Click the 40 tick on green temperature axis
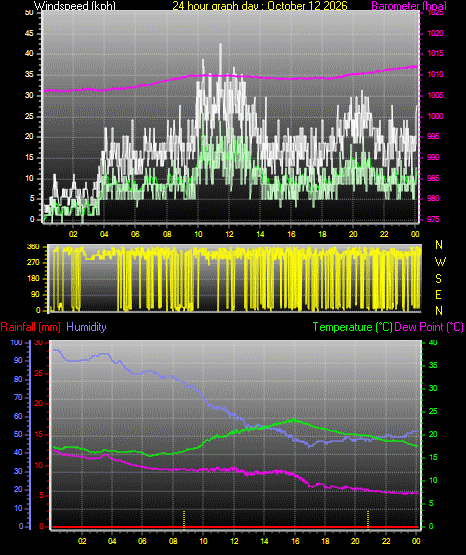Viewport: 466px width, 555px height. [433, 343]
